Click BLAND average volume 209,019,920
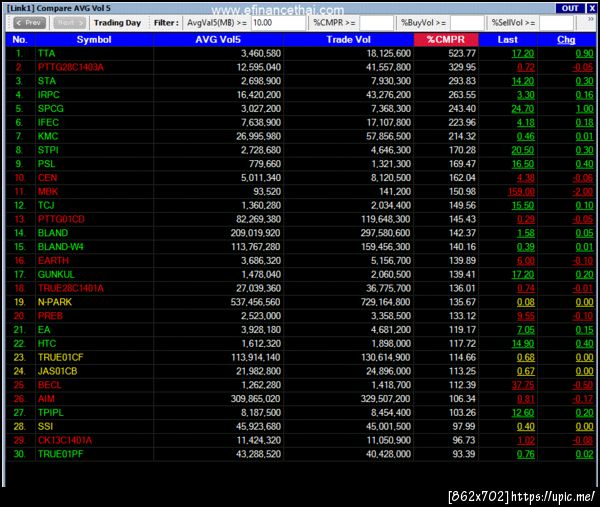600x507 pixels. [x=255, y=233]
